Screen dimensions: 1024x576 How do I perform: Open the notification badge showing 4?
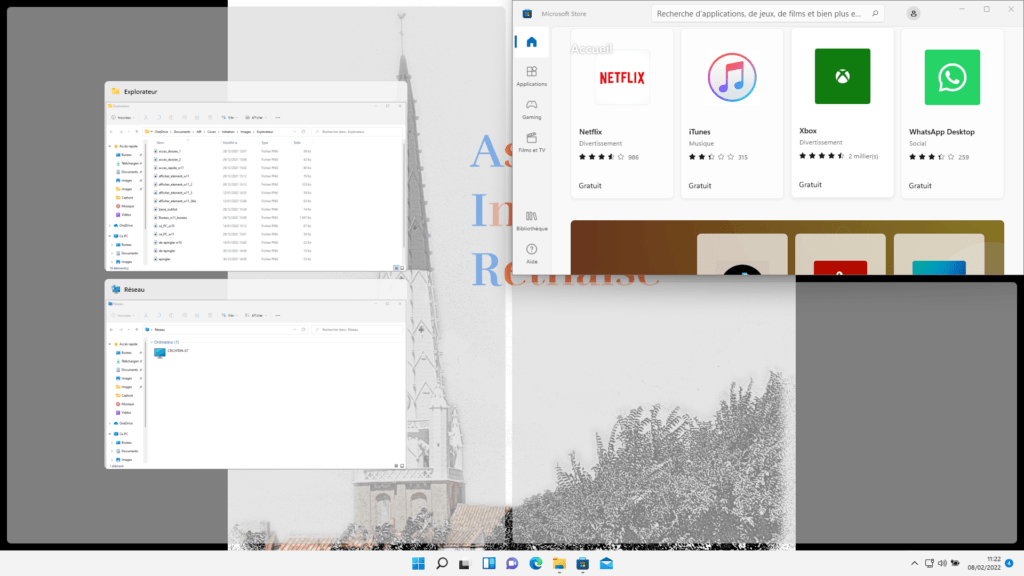tap(1010, 563)
